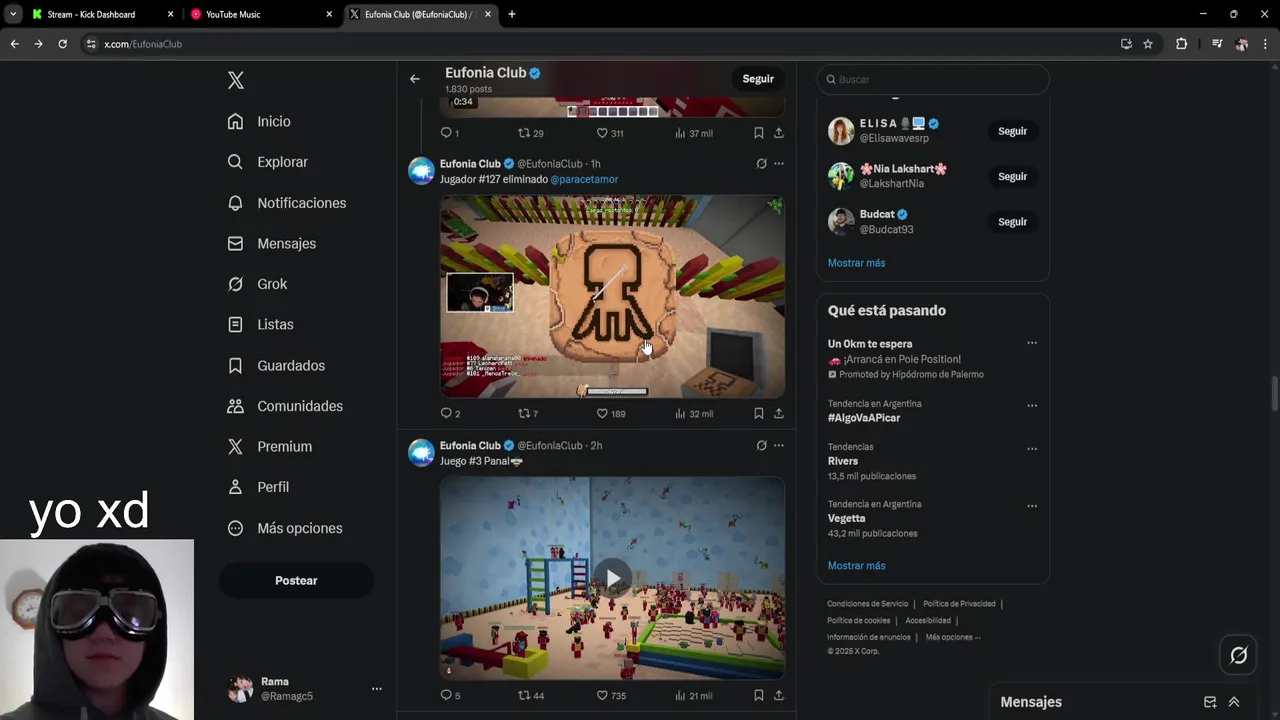Open Mensajes in the sidebar
Image resolution: width=1280 pixels, height=720 pixels.
271,243
